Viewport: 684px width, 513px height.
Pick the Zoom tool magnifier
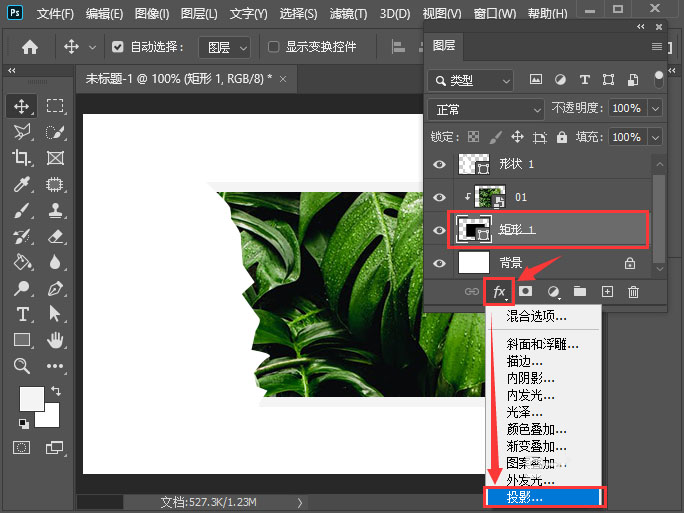point(21,366)
